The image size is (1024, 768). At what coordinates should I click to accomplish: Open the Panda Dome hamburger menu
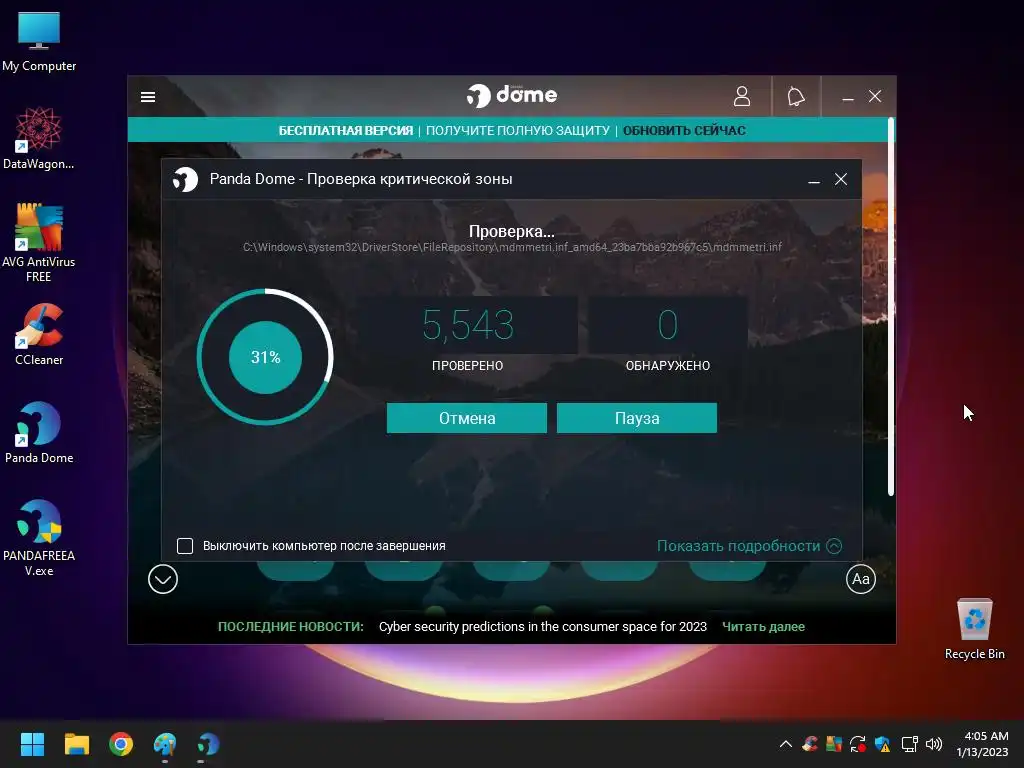point(148,97)
